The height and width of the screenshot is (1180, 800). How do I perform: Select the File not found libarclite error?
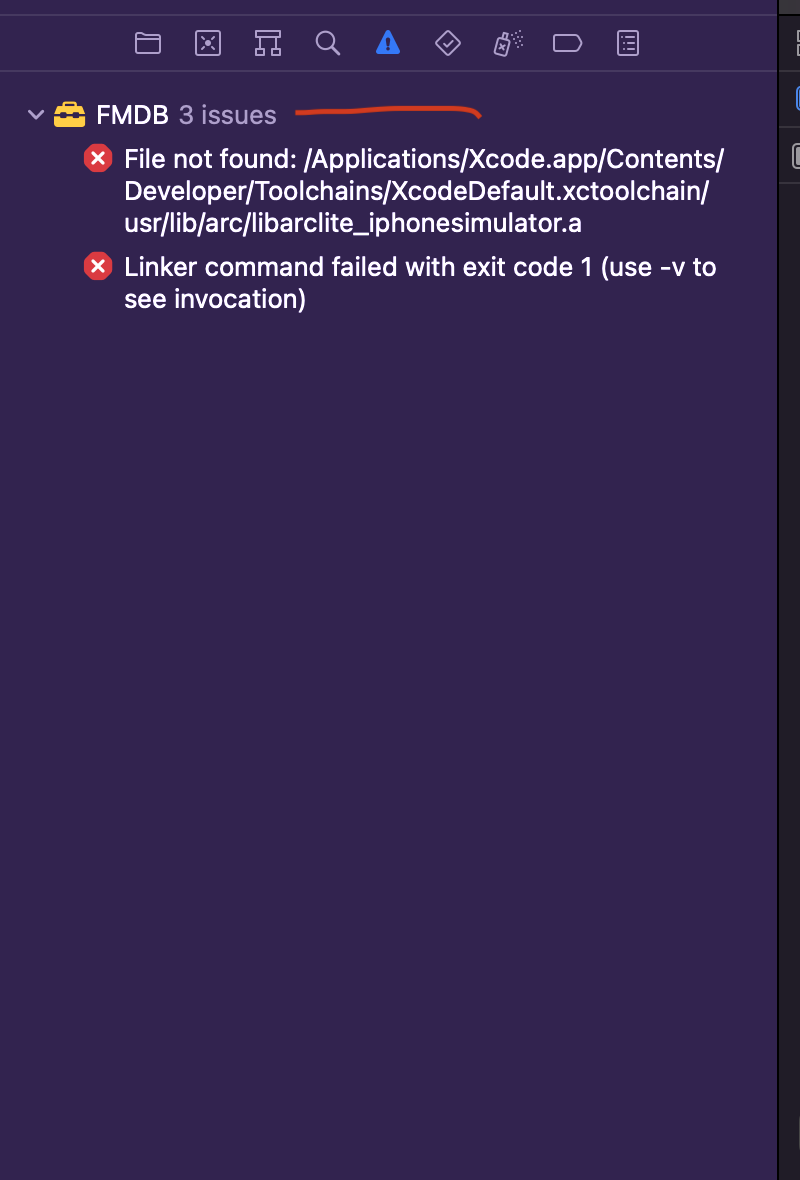pos(424,191)
